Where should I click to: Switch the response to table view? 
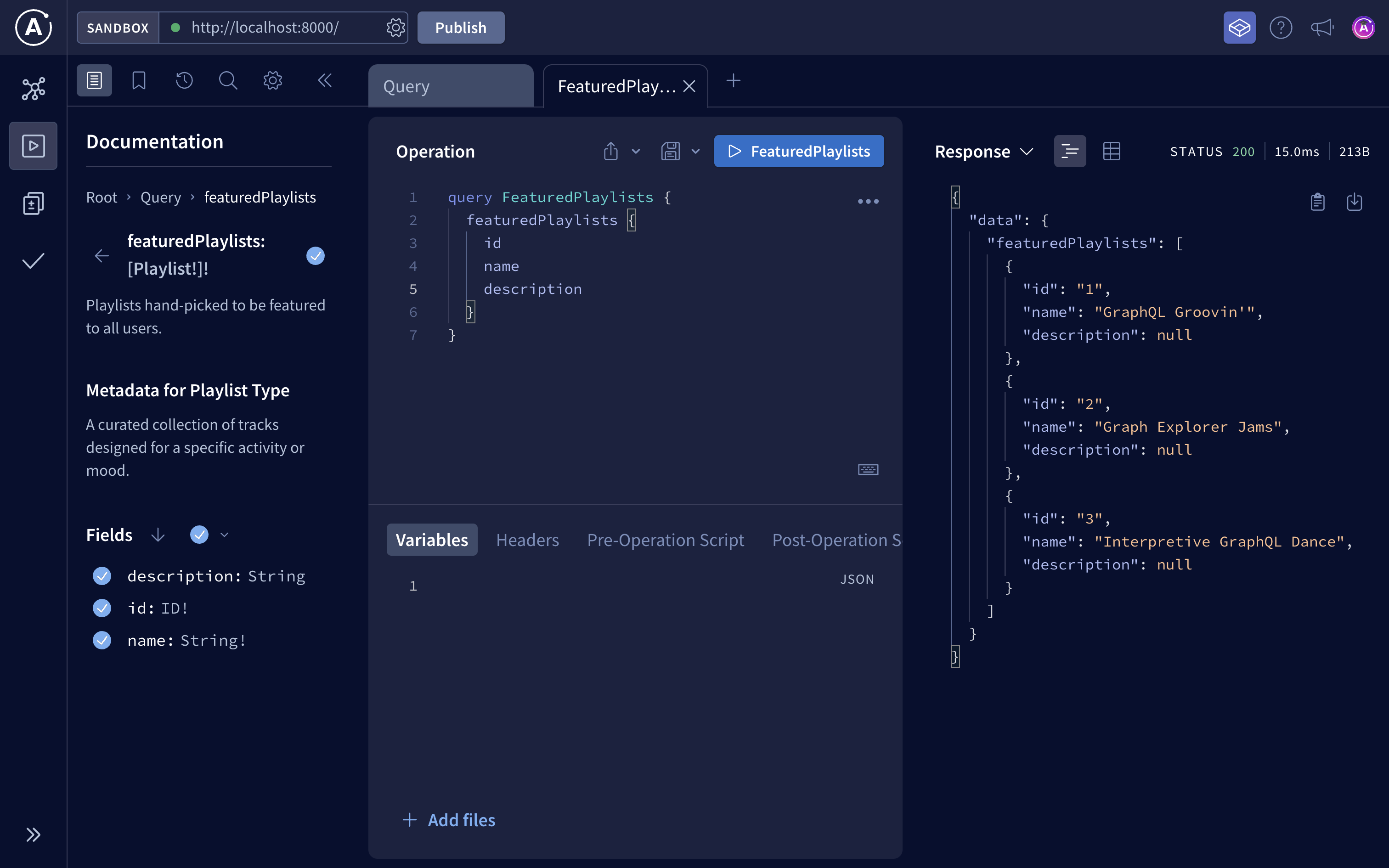coord(1112,151)
